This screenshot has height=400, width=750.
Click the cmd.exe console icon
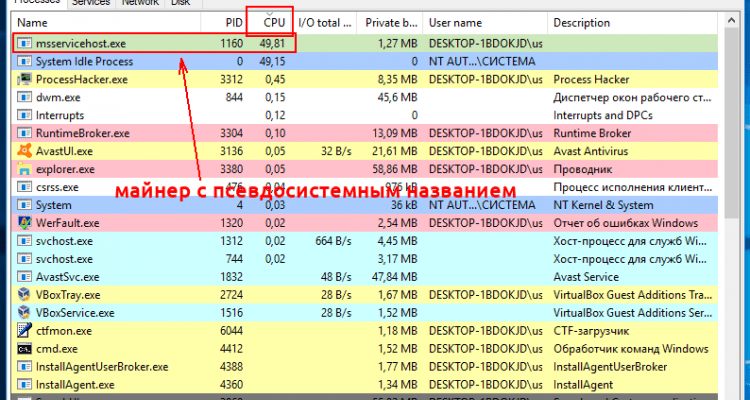[x=24, y=349]
